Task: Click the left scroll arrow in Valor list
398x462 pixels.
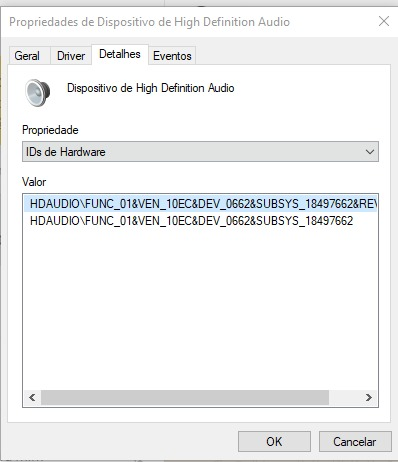Action: (32, 397)
